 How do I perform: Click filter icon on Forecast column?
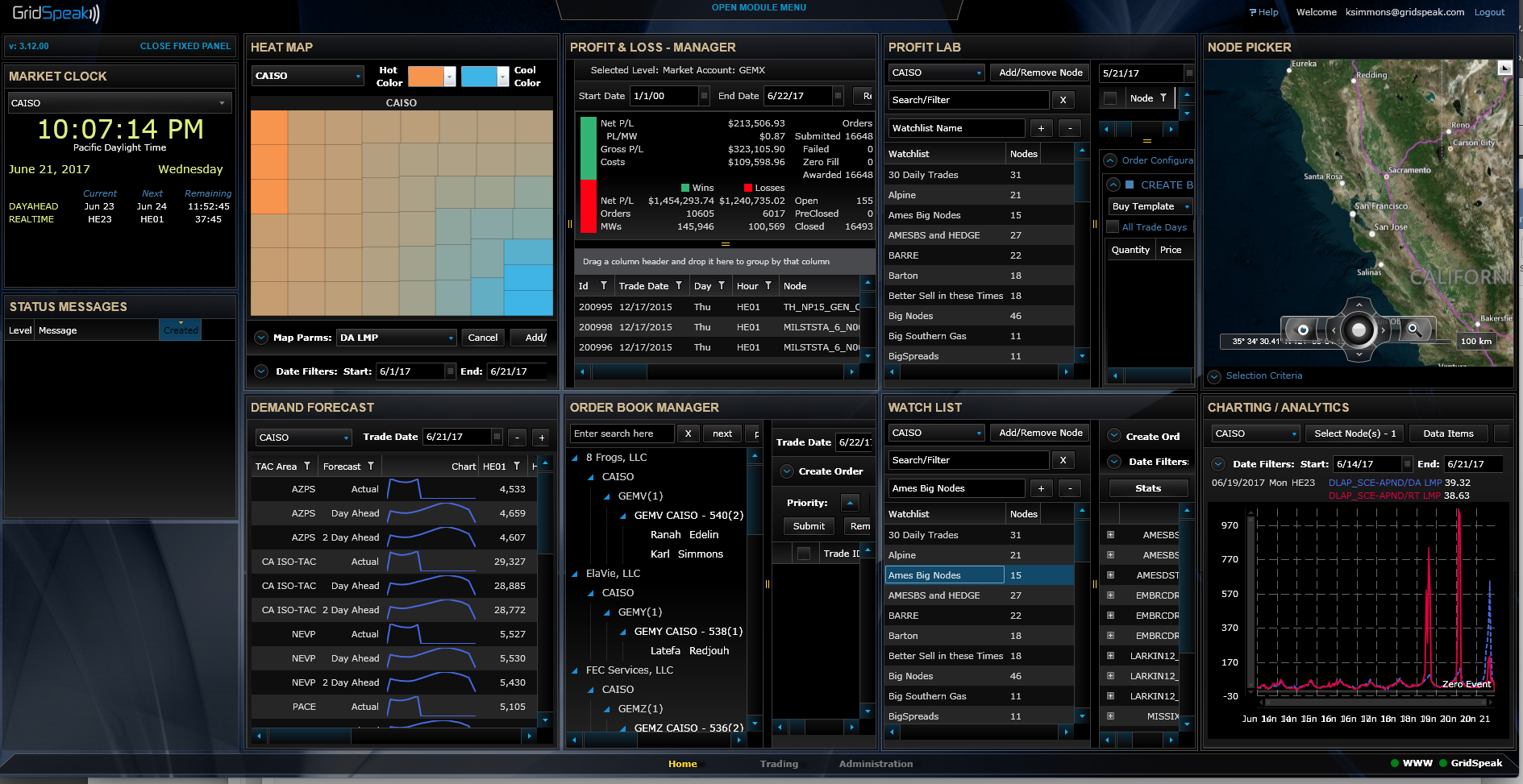pos(371,466)
